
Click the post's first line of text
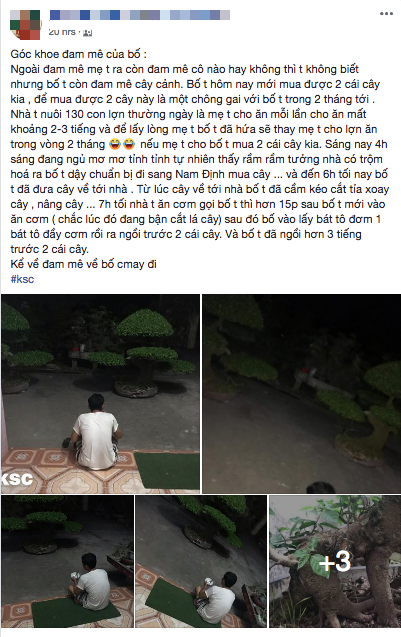tap(79, 54)
